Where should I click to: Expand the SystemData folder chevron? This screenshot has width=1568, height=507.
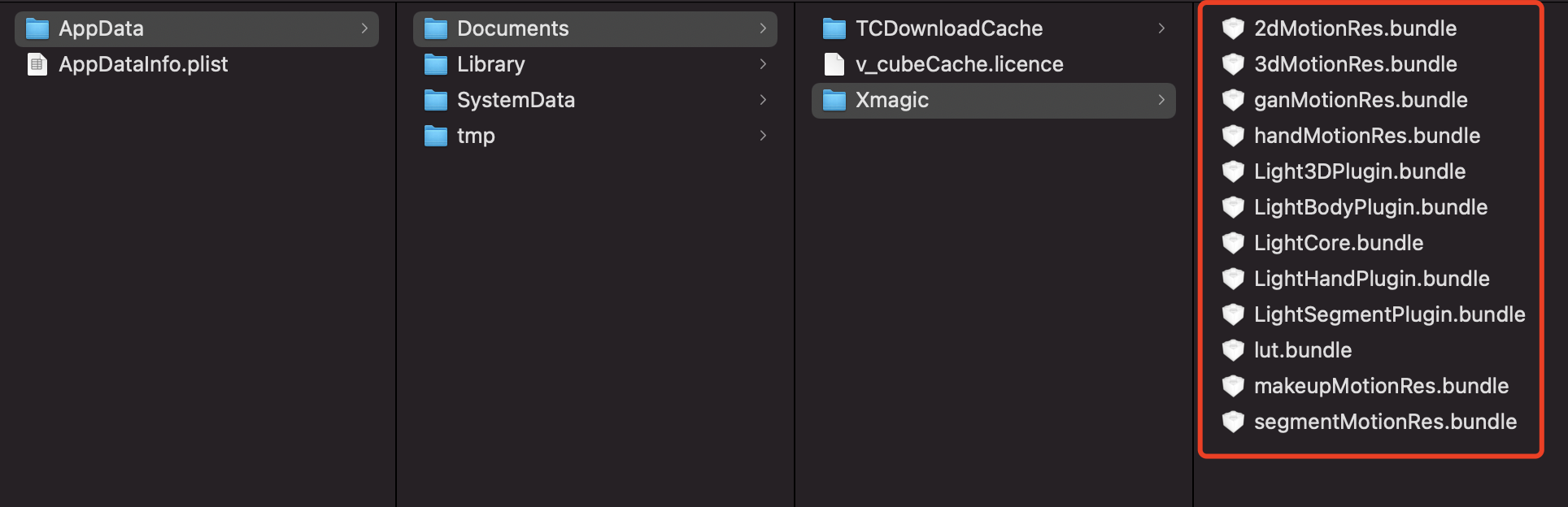[x=763, y=100]
